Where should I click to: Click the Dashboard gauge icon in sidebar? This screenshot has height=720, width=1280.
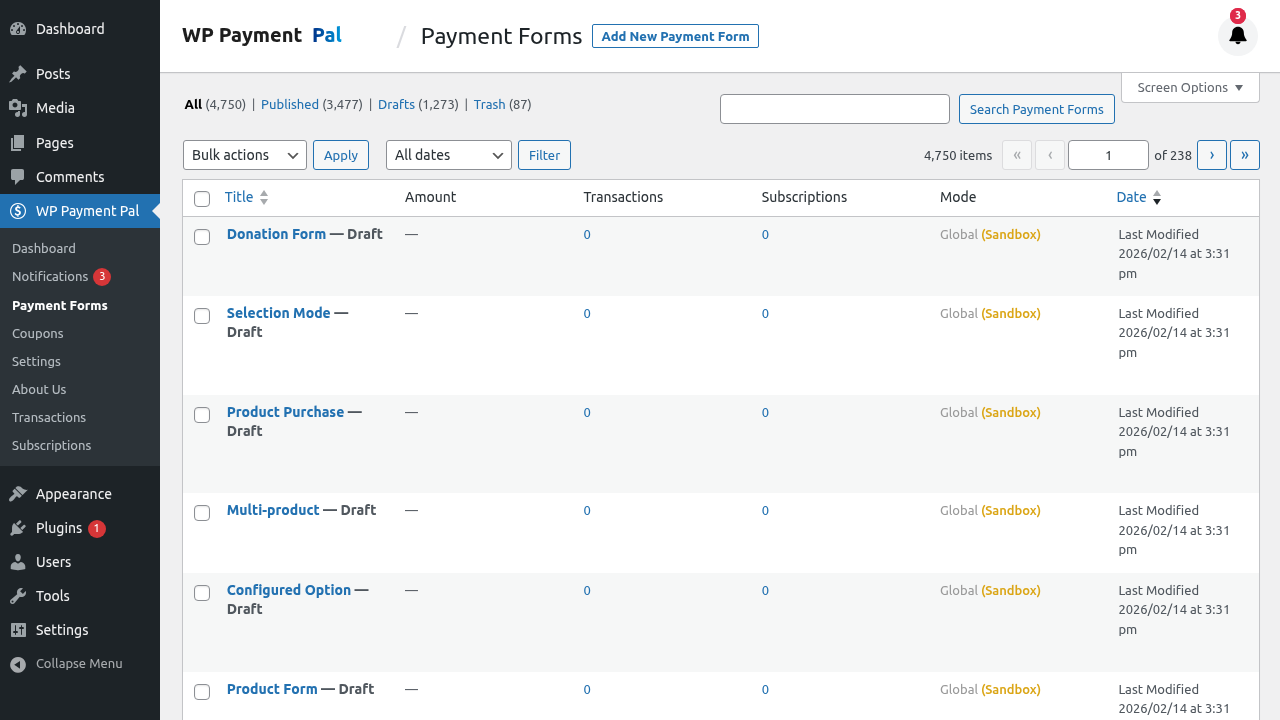(18, 29)
